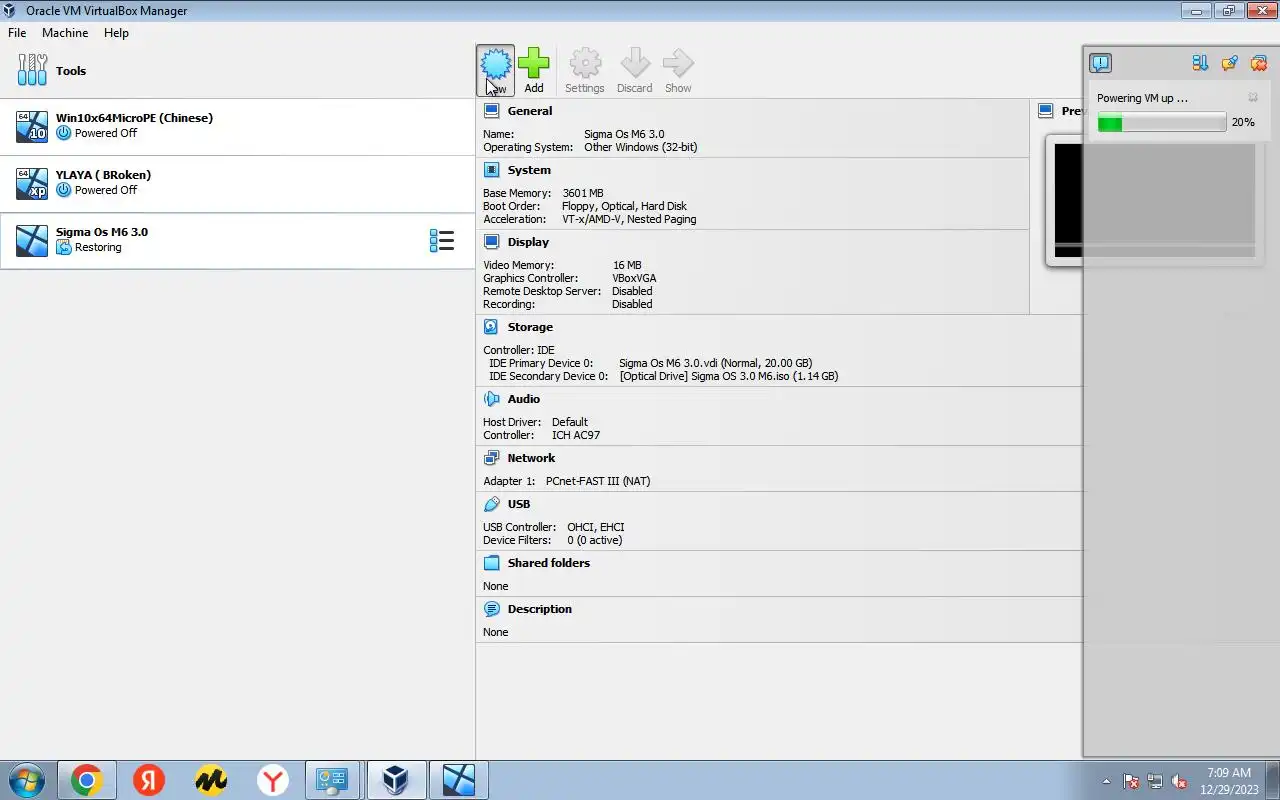Open the Help menu

[116, 32]
